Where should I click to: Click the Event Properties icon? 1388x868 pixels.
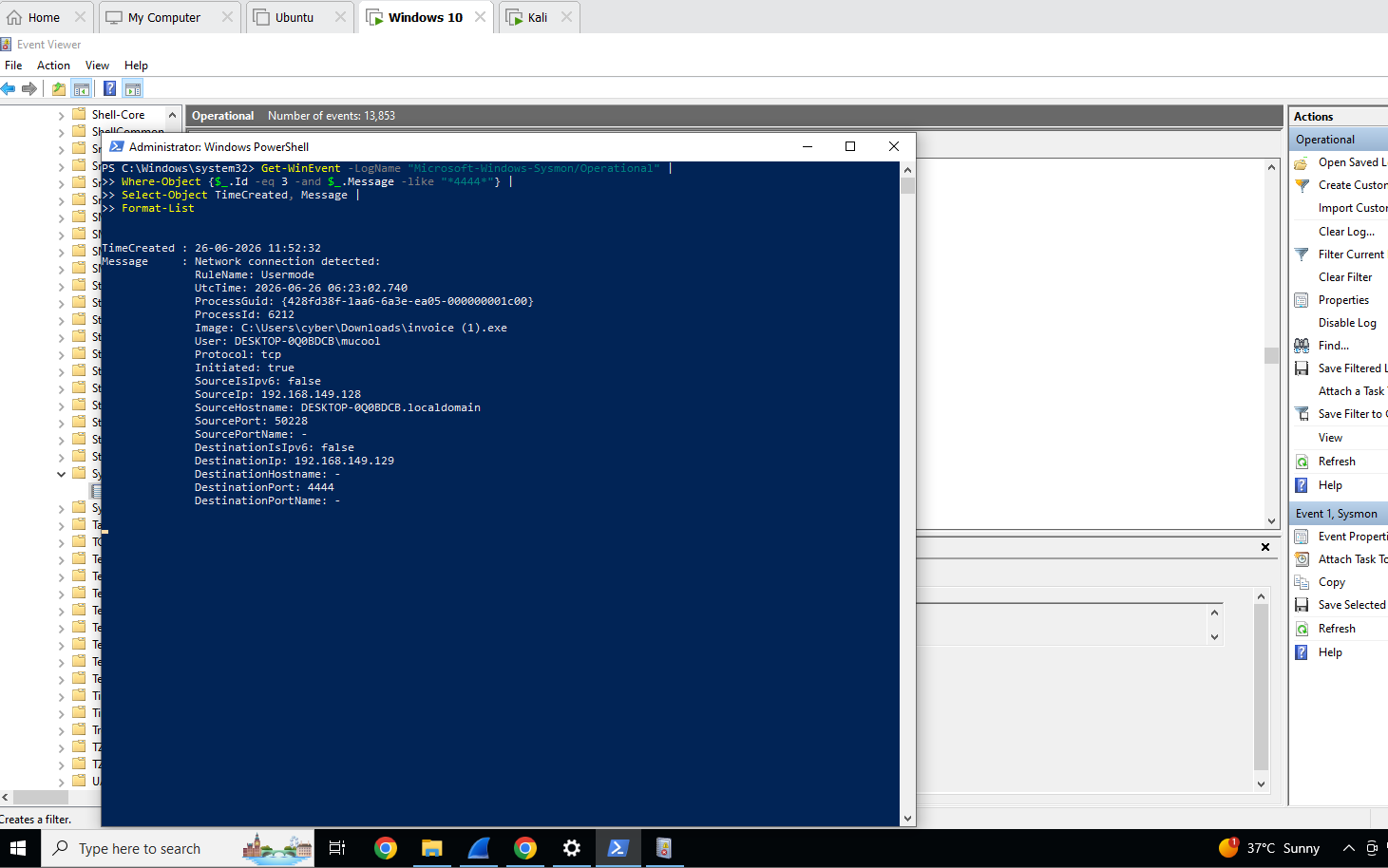click(1302, 537)
